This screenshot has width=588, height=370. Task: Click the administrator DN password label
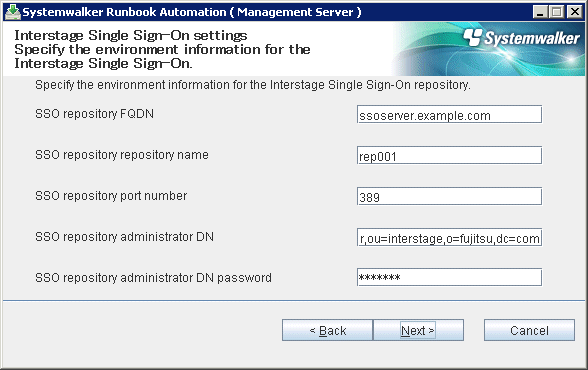click(x=153, y=277)
